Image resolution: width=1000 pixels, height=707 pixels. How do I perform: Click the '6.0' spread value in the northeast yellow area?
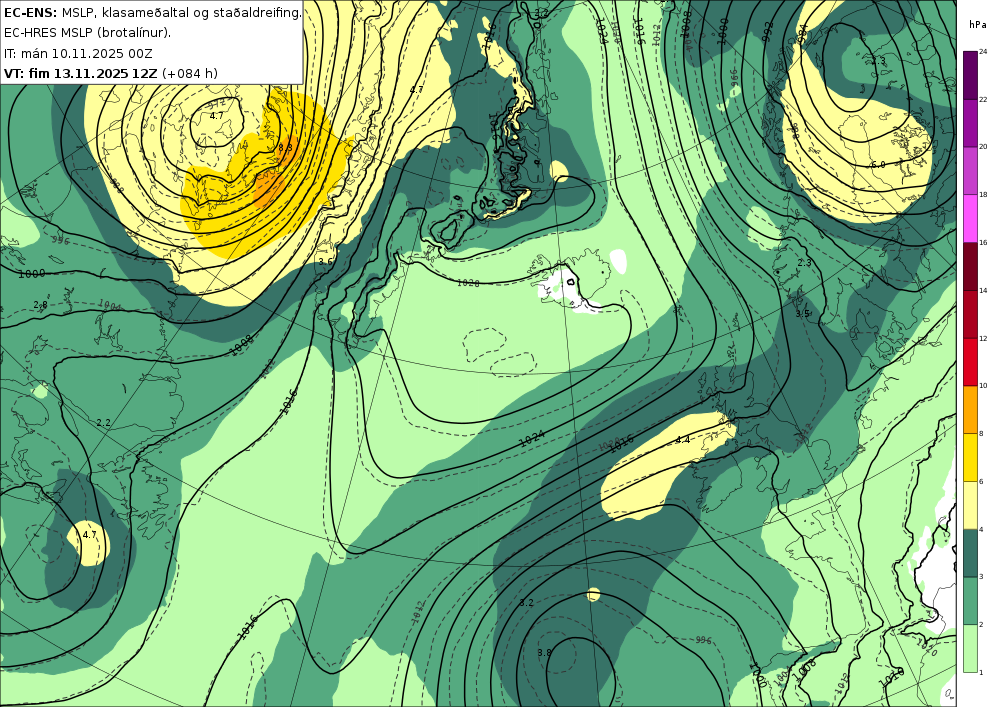point(878,164)
